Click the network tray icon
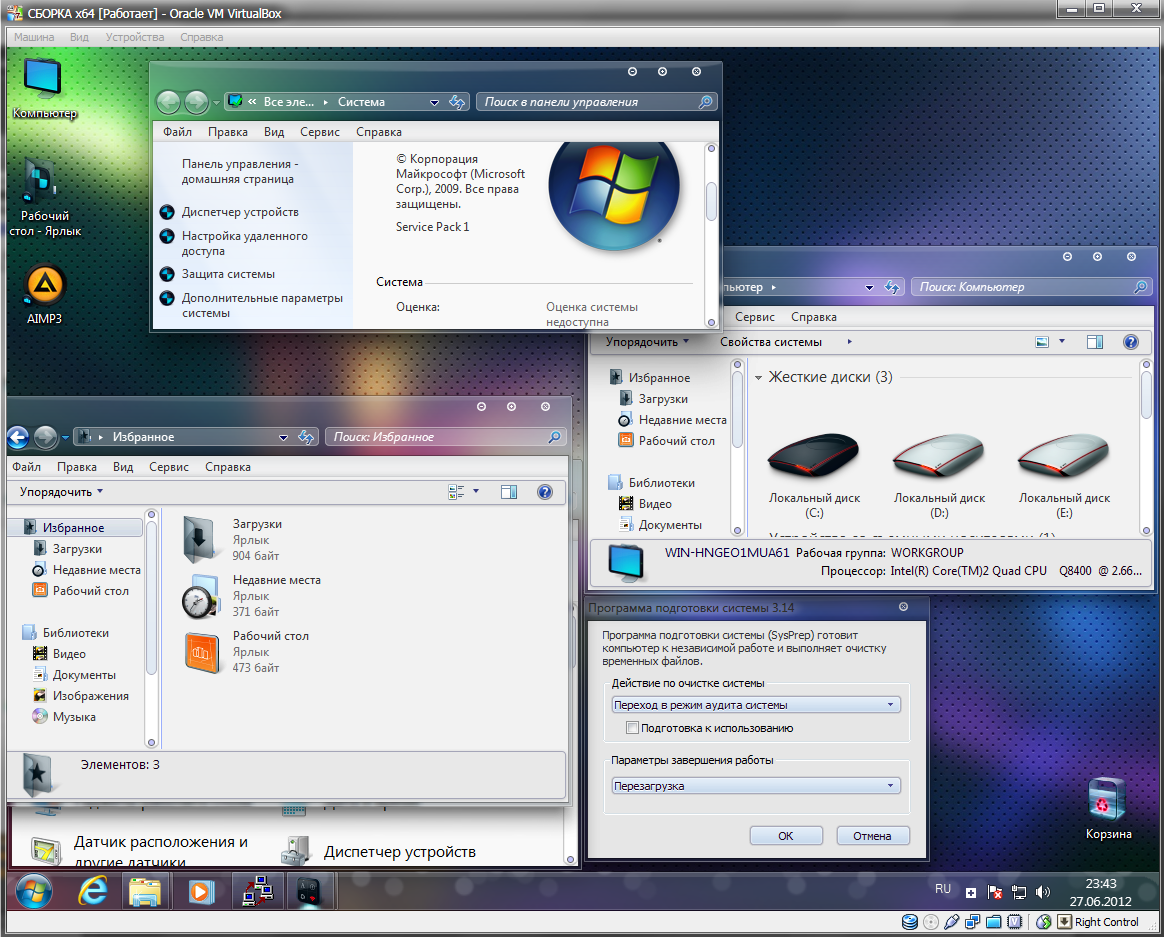This screenshot has height=937, width=1164. 1019,892
